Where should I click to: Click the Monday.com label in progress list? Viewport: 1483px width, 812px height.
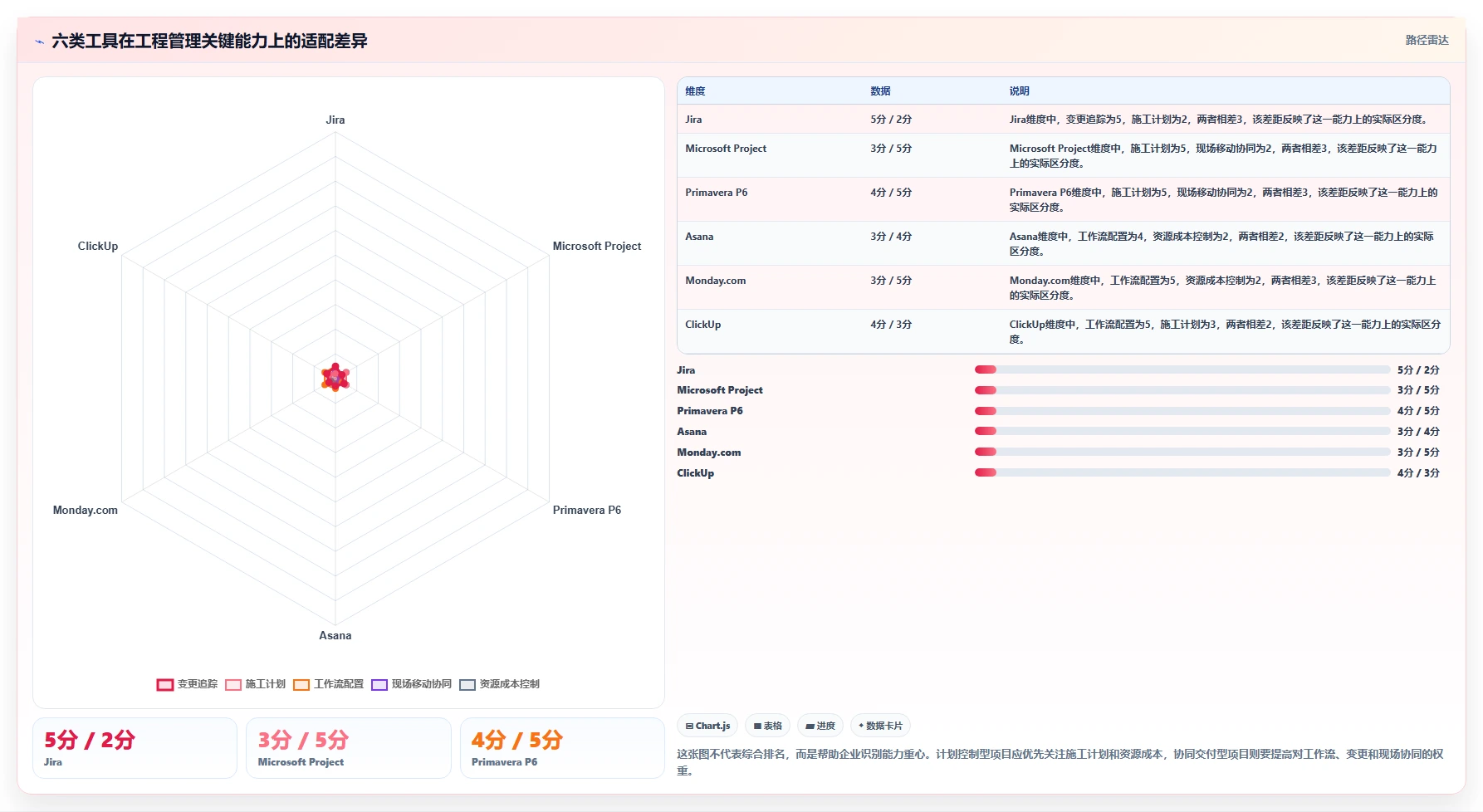[708, 452]
